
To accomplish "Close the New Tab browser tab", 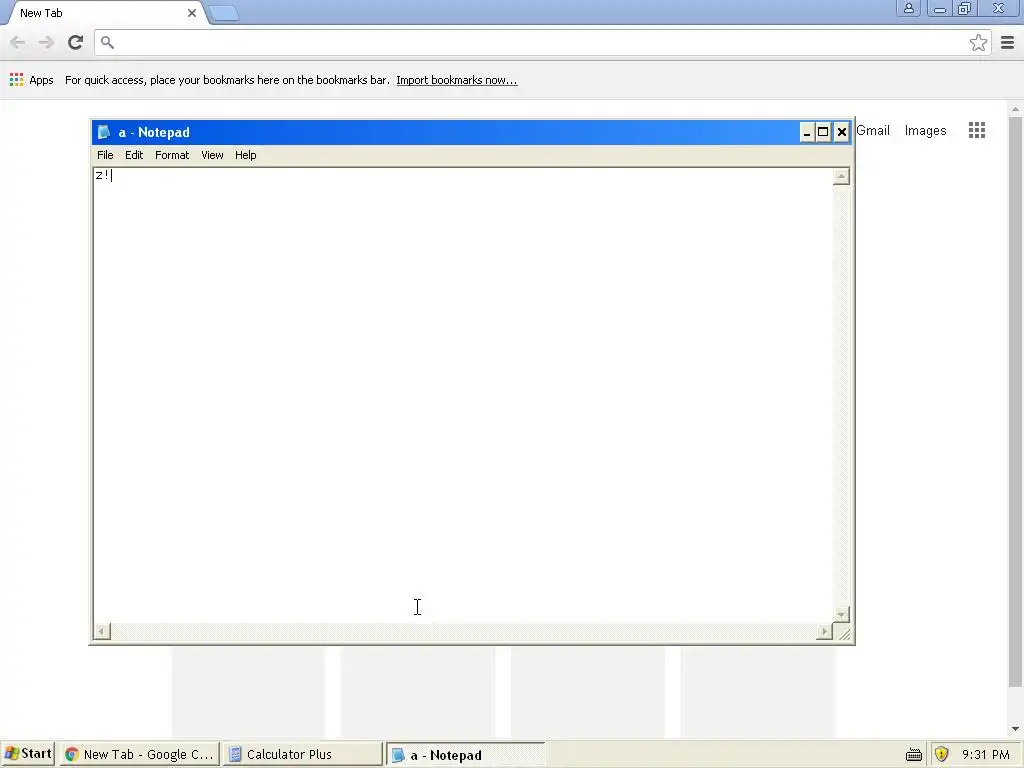I will tap(191, 13).
